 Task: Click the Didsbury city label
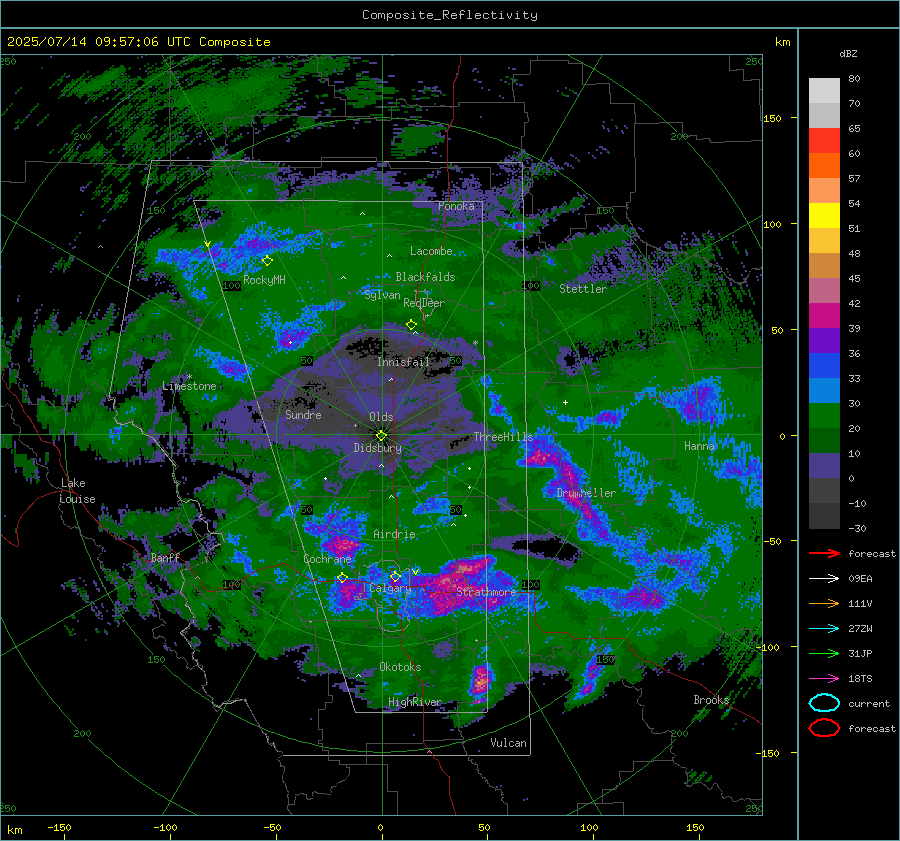point(377,448)
